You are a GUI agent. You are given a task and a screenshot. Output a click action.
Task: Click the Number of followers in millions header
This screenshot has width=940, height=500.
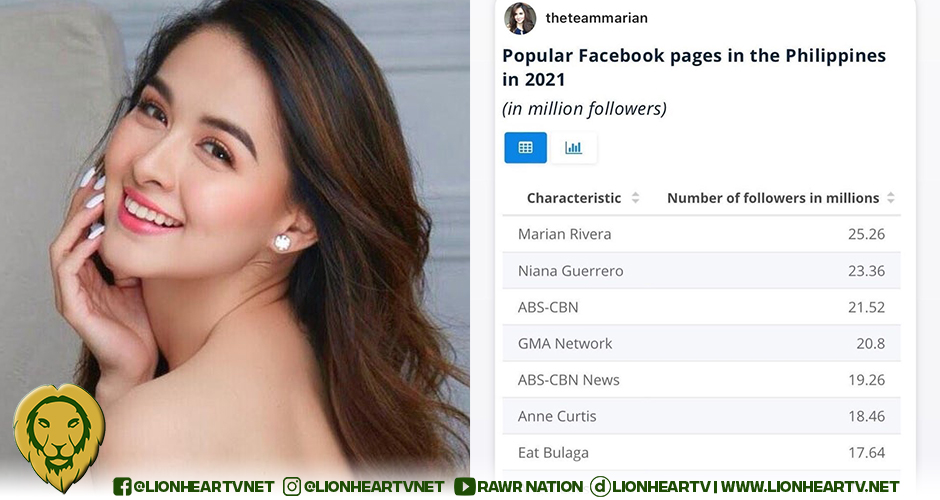tap(773, 198)
